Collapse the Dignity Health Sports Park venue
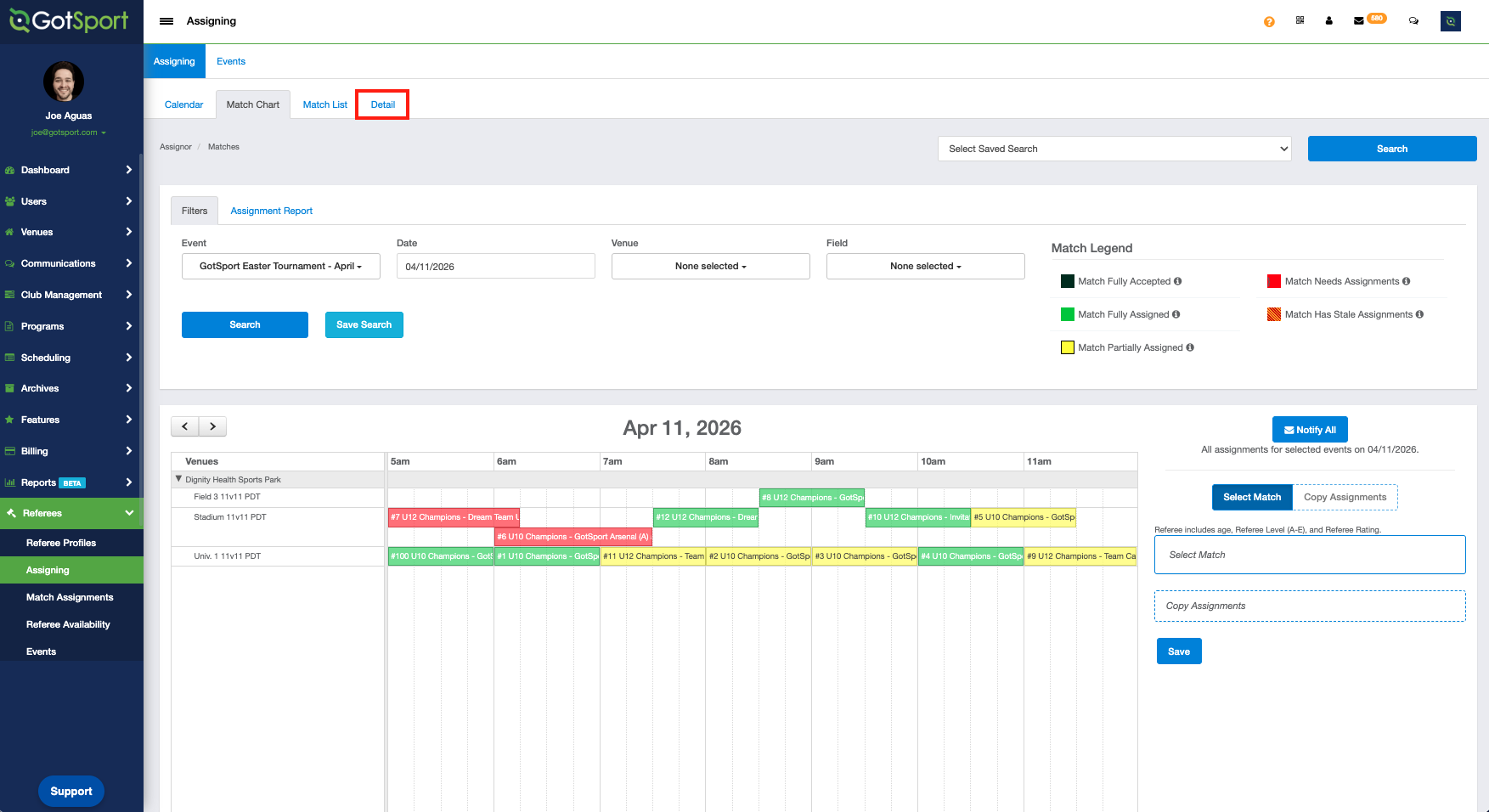 [178, 479]
